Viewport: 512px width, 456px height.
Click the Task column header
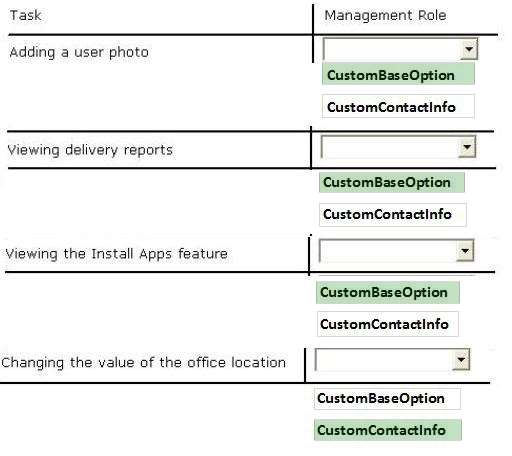tap(25, 15)
